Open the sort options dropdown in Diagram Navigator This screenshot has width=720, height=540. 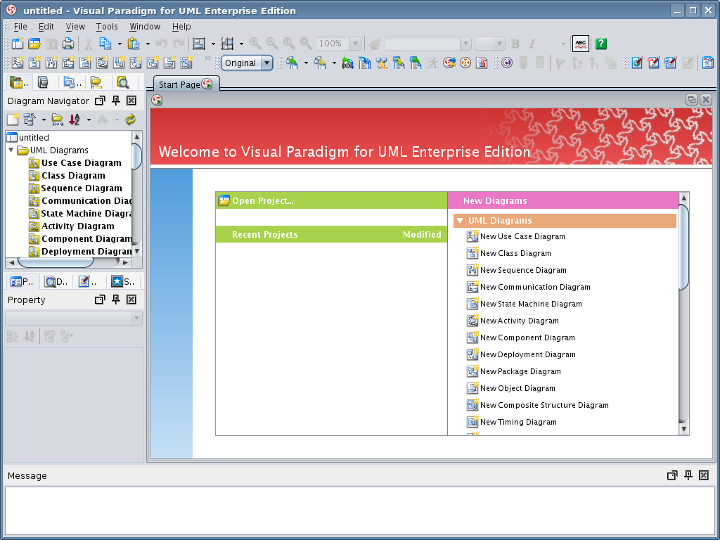click(x=89, y=120)
